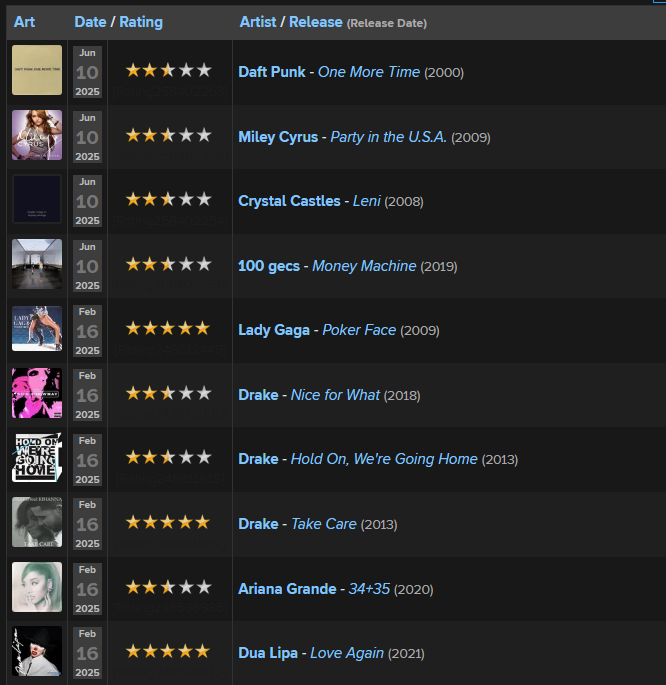Screen dimensions: 666x685
Task: Open Dua Lipa artist page
Action: pos(268,653)
